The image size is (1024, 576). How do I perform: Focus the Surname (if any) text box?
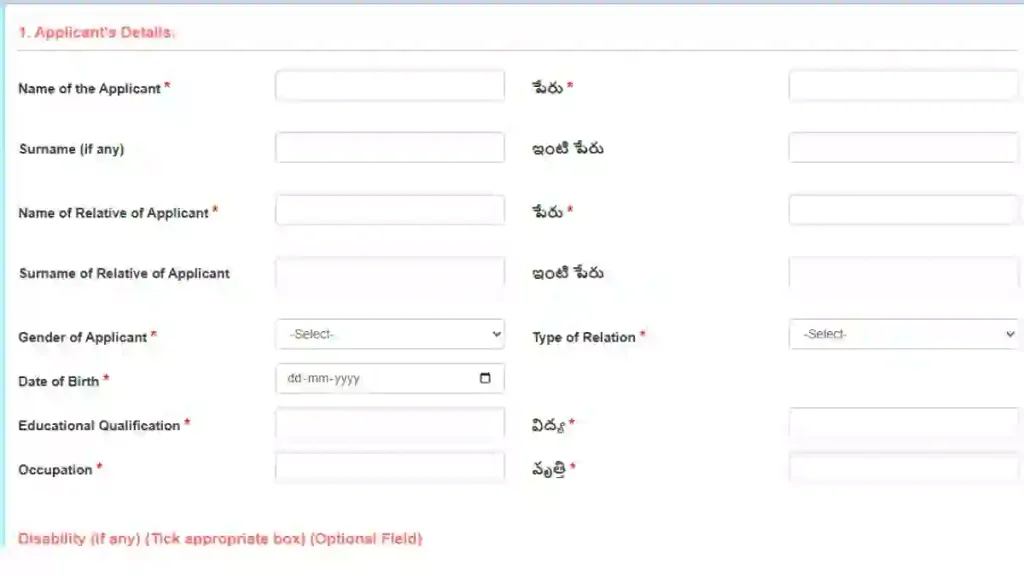390,148
